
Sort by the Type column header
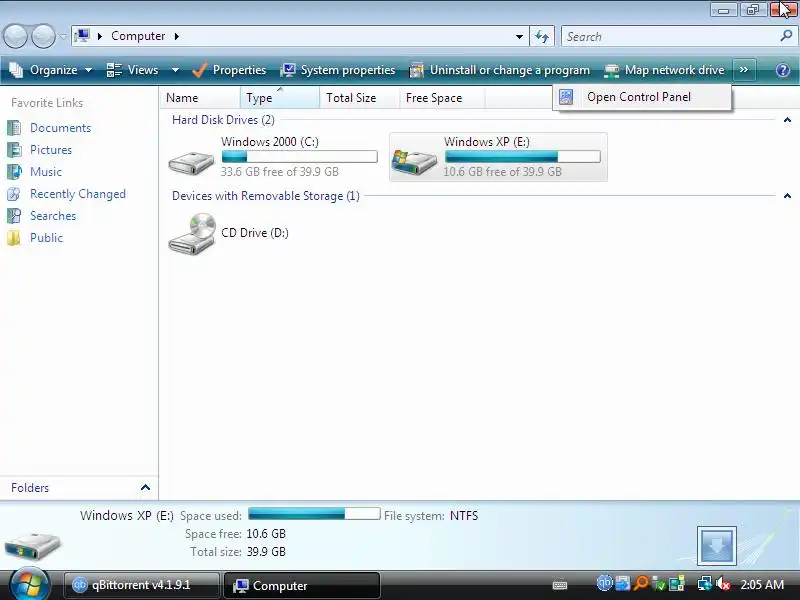[280, 97]
